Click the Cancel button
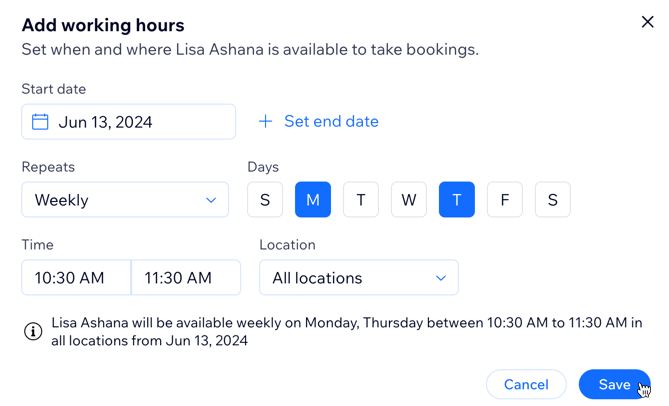This screenshot has height=406, width=669. click(x=526, y=385)
